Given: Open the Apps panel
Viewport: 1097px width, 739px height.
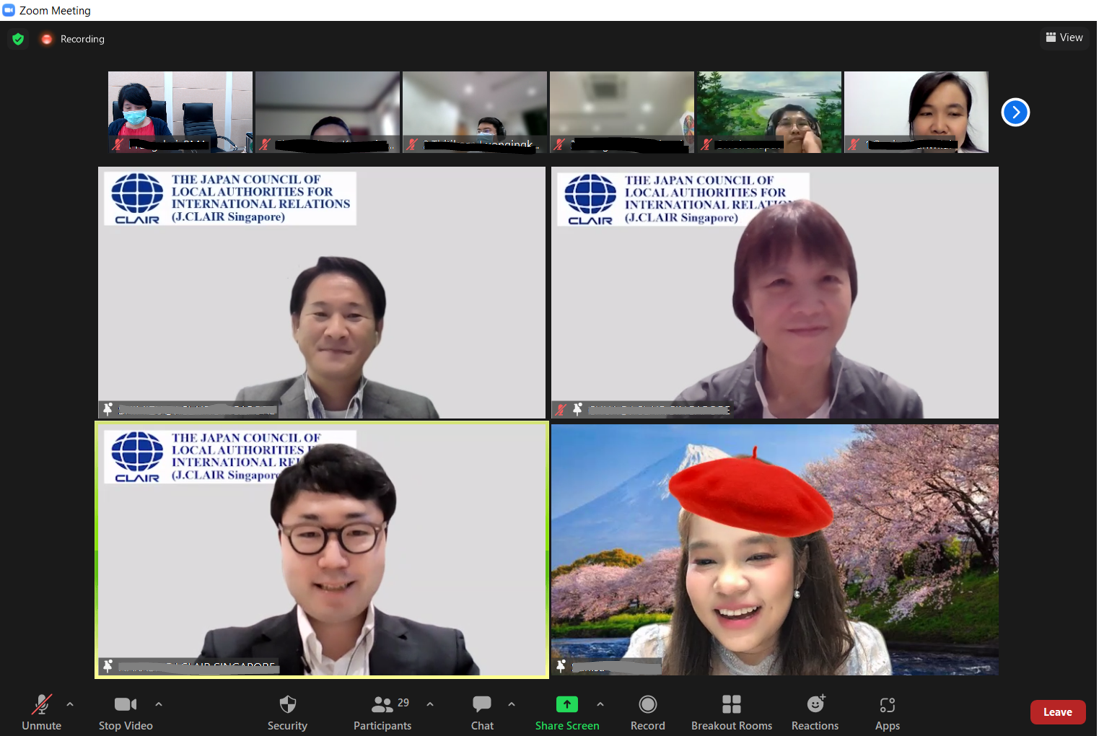Looking at the screenshot, I should click(887, 713).
